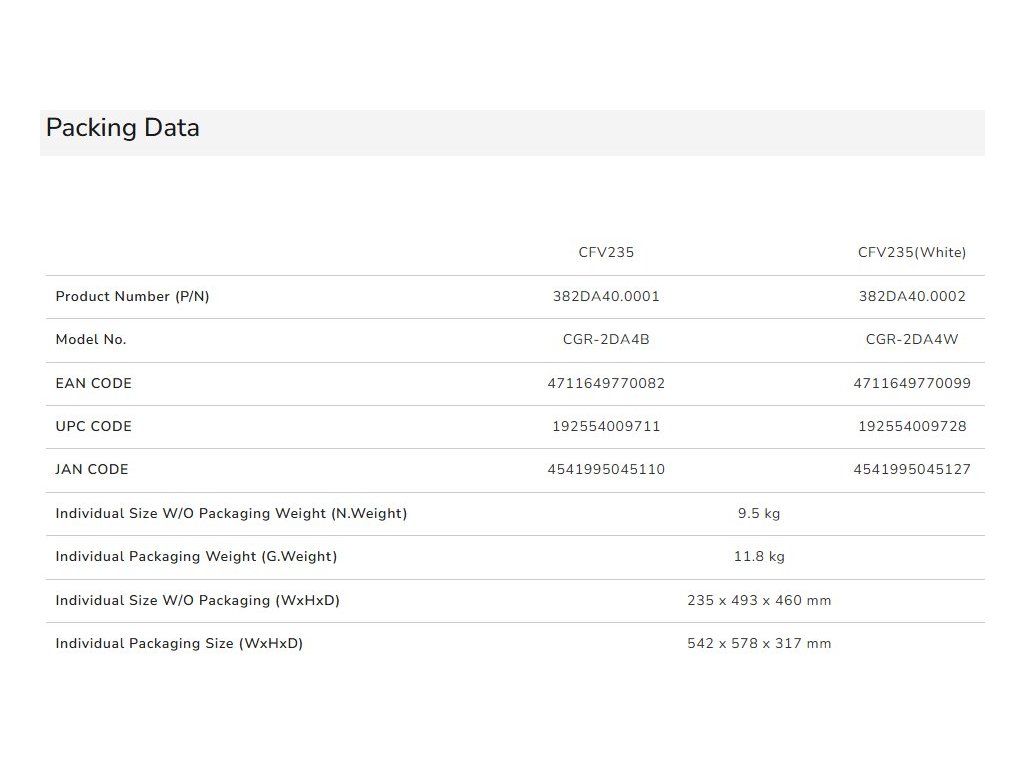The width and height of the screenshot is (1024, 768).
Task: Select model number CGR-2DA4W
Action: pyautogui.click(x=912, y=340)
